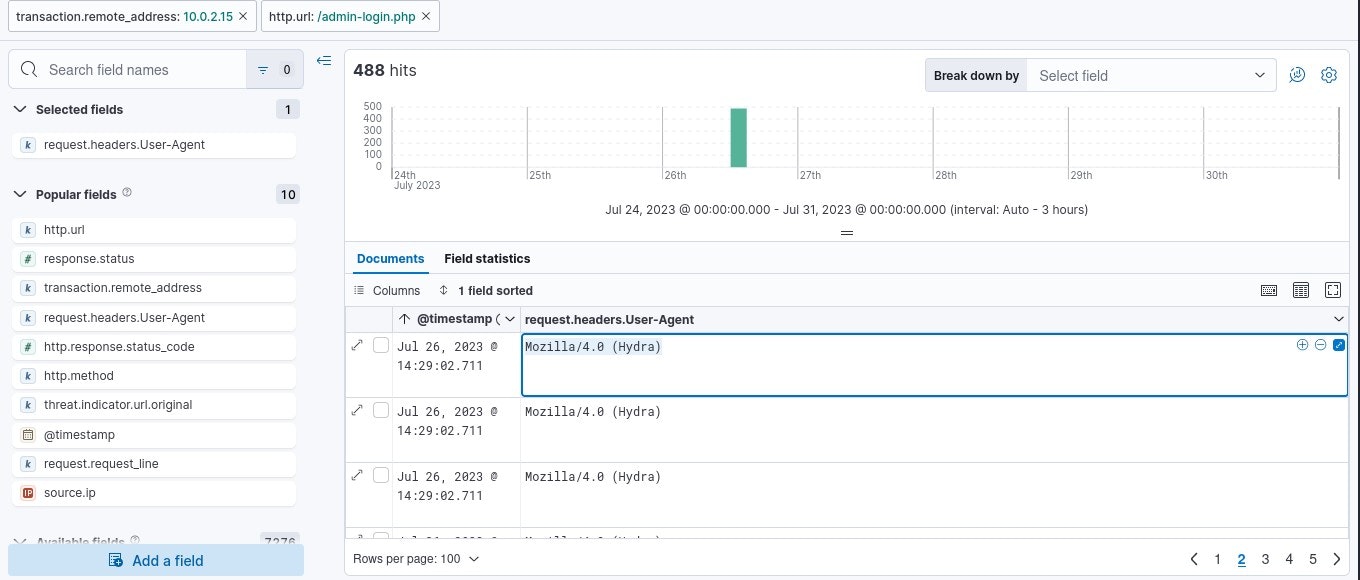Go to results page 3
The height and width of the screenshot is (580, 1360).
pyautogui.click(x=1265, y=559)
